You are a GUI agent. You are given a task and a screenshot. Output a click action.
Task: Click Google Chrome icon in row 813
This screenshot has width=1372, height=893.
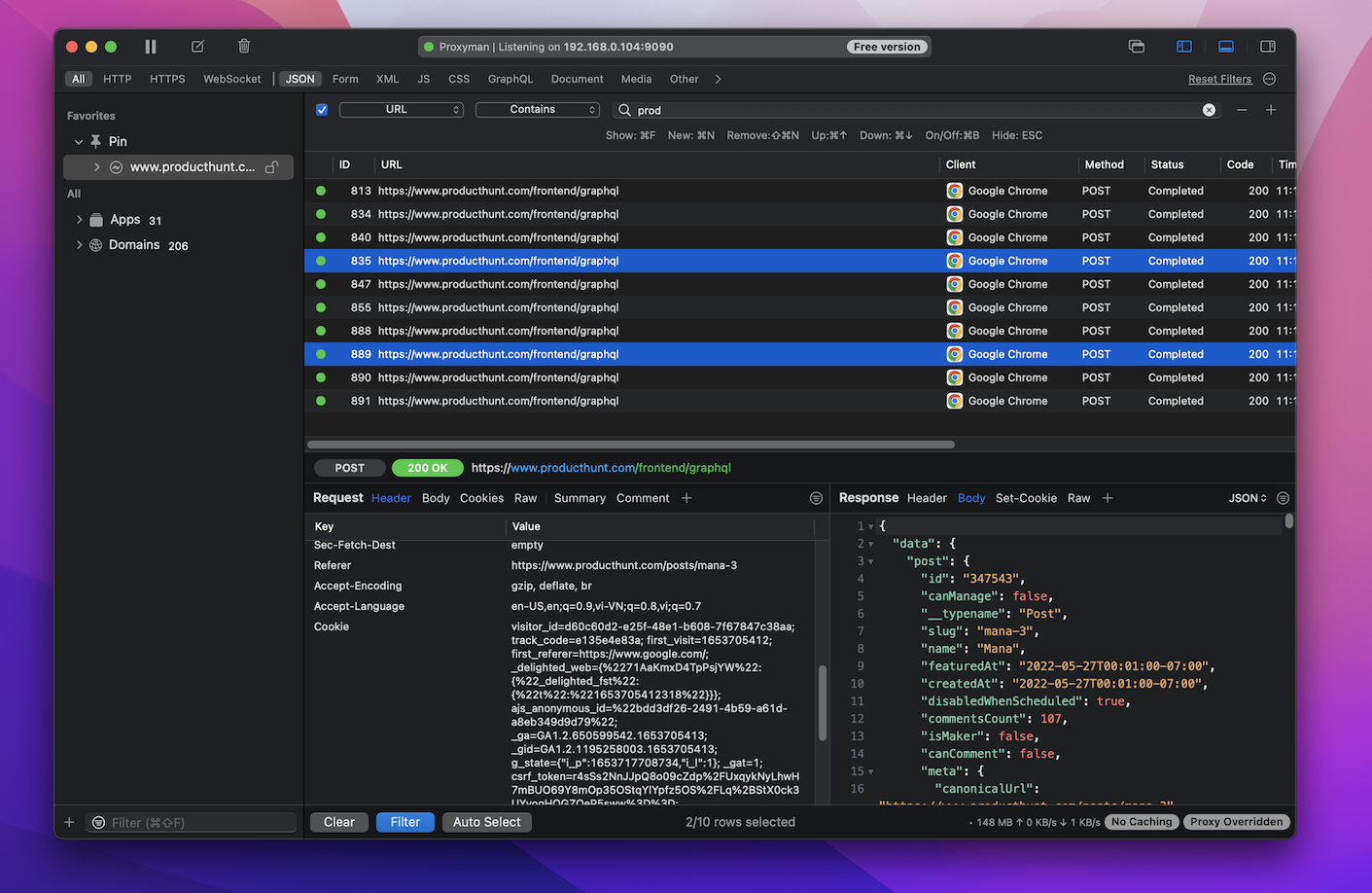(955, 191)
